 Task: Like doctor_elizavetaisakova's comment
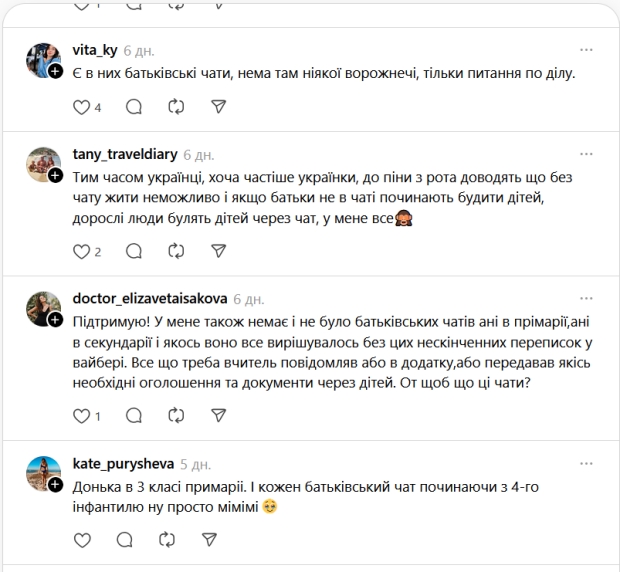(x=82, y=415)
